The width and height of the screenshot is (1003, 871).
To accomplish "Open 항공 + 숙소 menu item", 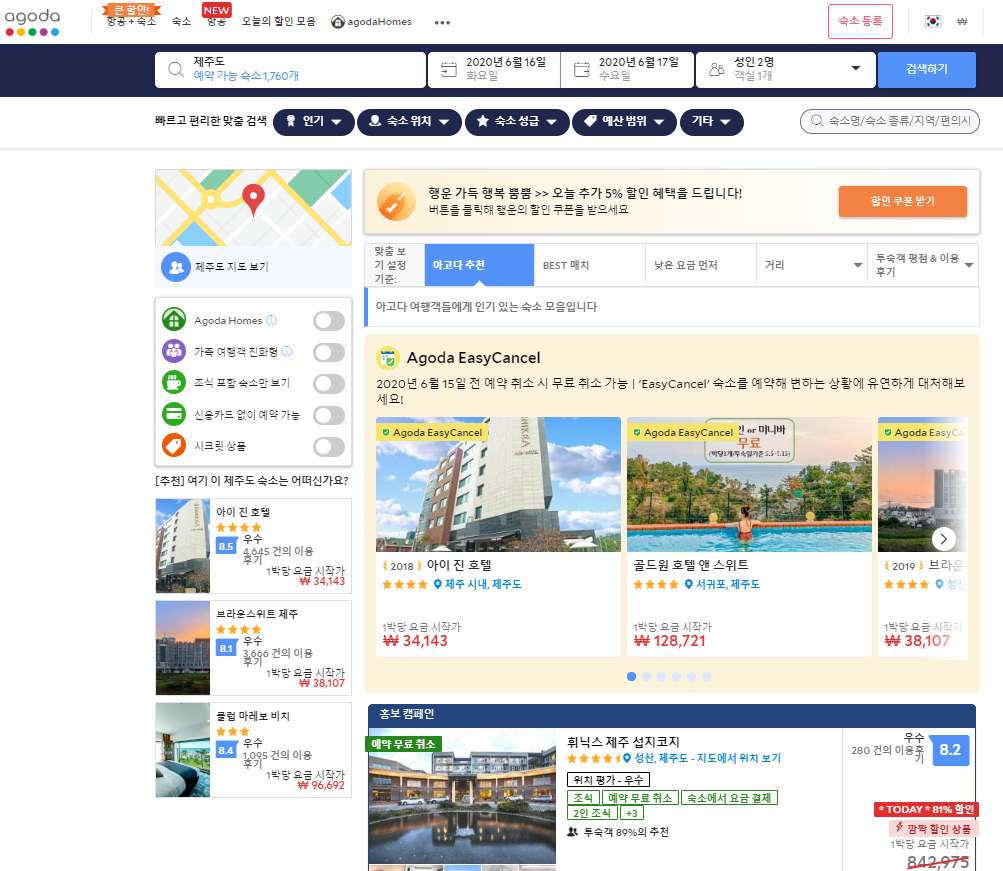I will point(131,21).
